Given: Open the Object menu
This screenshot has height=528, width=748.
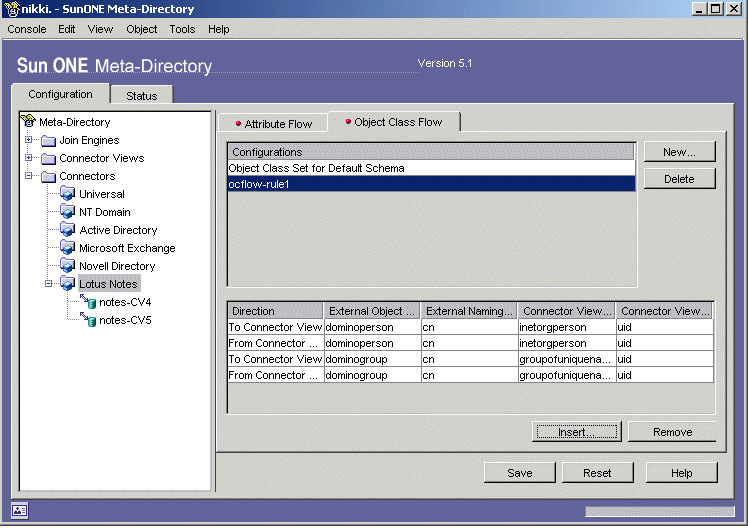Looking at the screenshot, I should pyautogui.click(x=142, y=29).
